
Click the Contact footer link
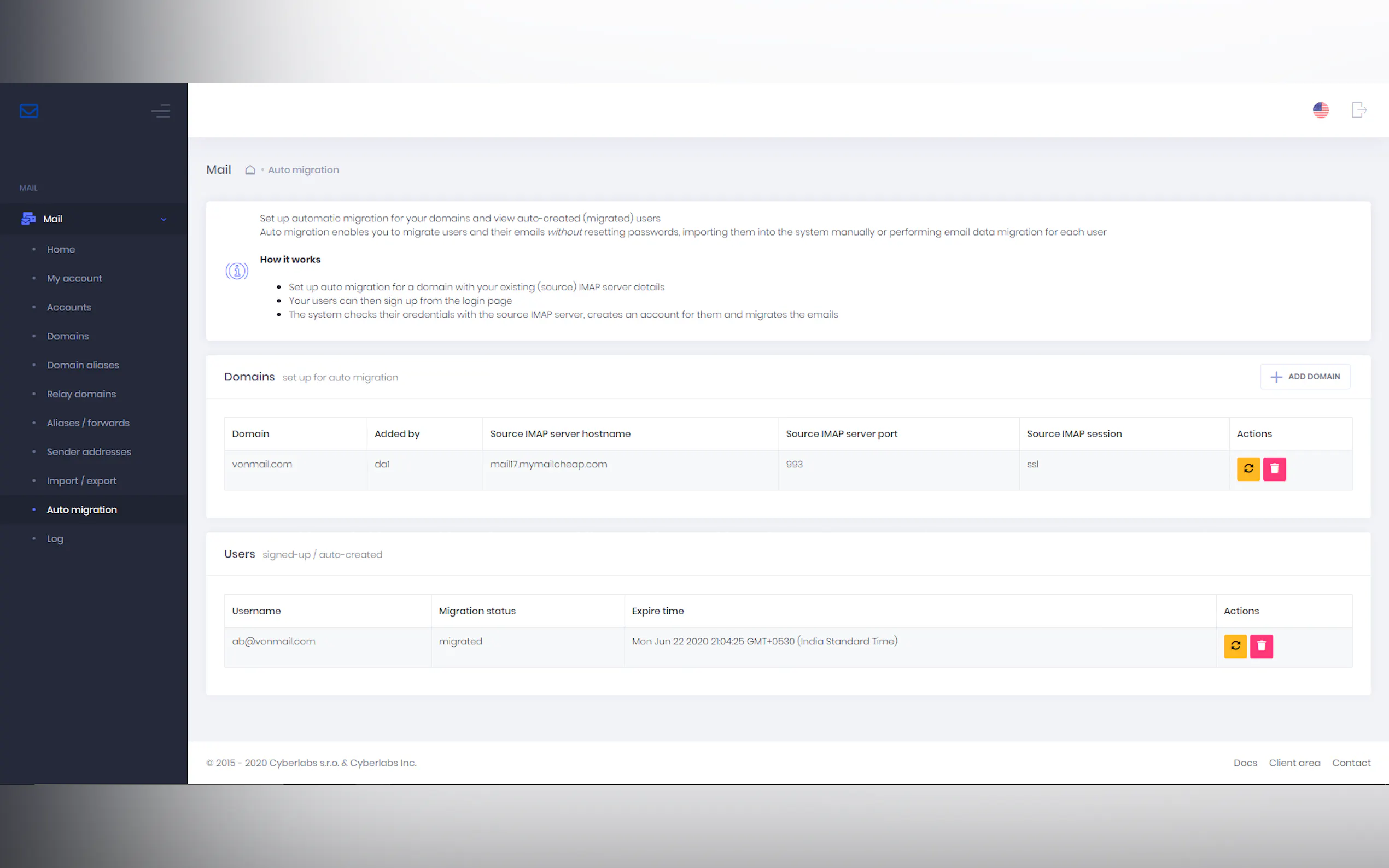1351,763
